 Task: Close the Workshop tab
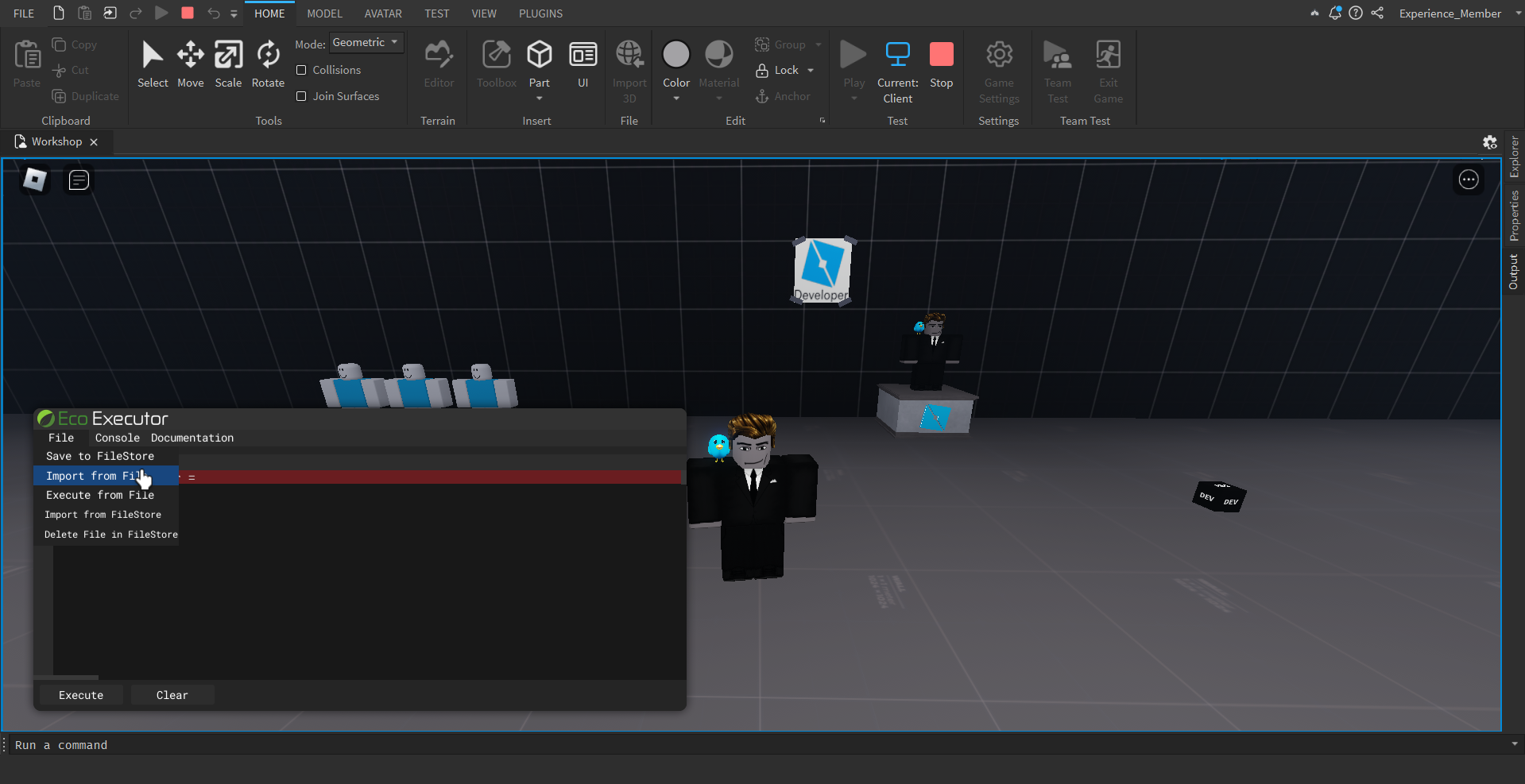click(94, 142)
